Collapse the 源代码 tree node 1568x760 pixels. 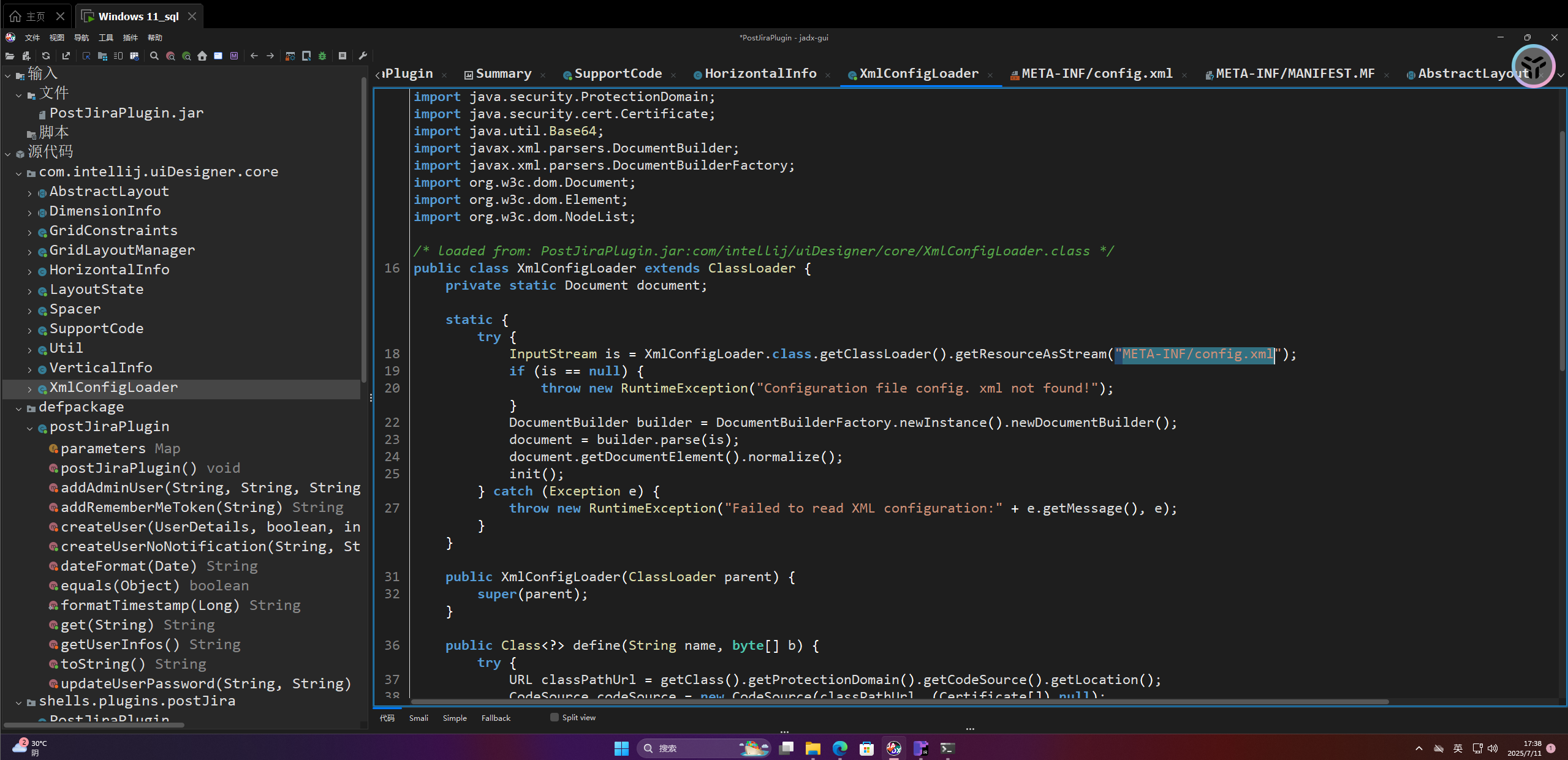pyautogui.click(x=8, y=154)
